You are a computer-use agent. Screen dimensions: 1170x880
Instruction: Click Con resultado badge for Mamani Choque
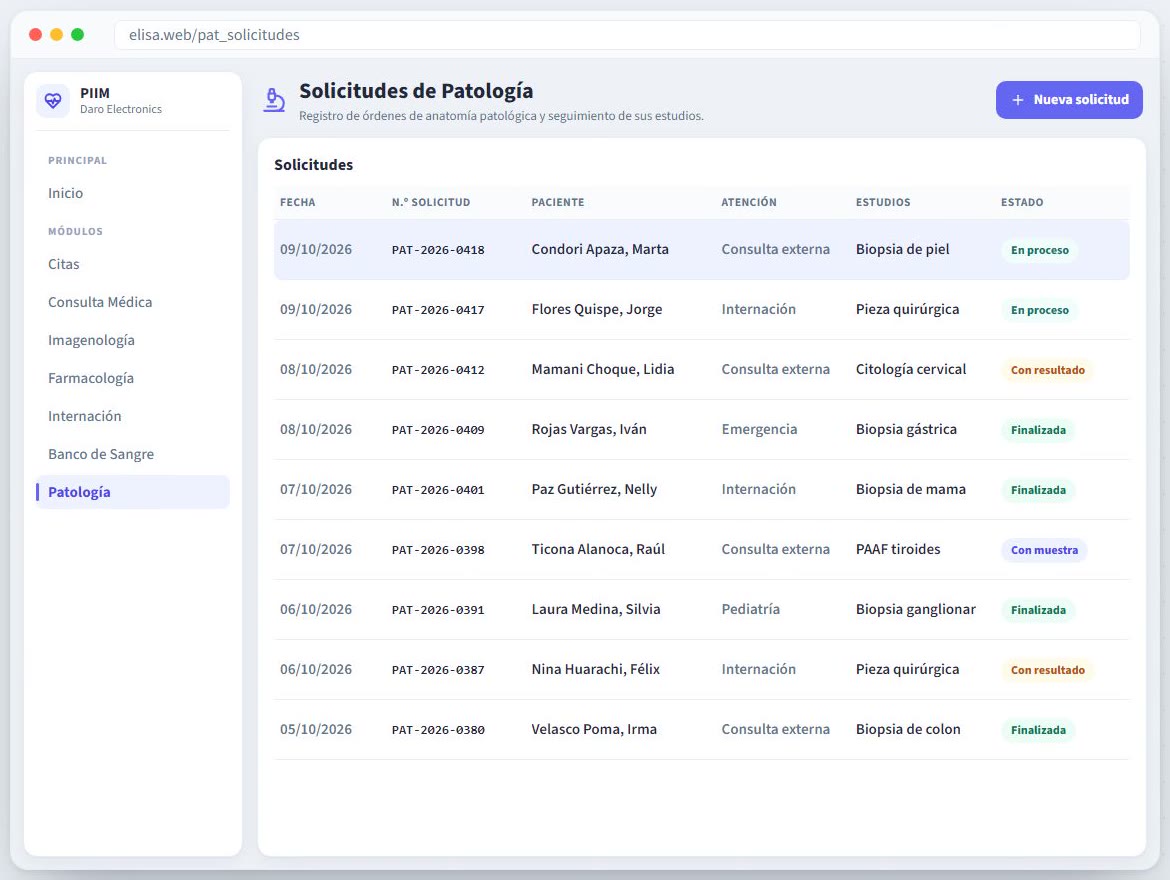coord(1048,370)
